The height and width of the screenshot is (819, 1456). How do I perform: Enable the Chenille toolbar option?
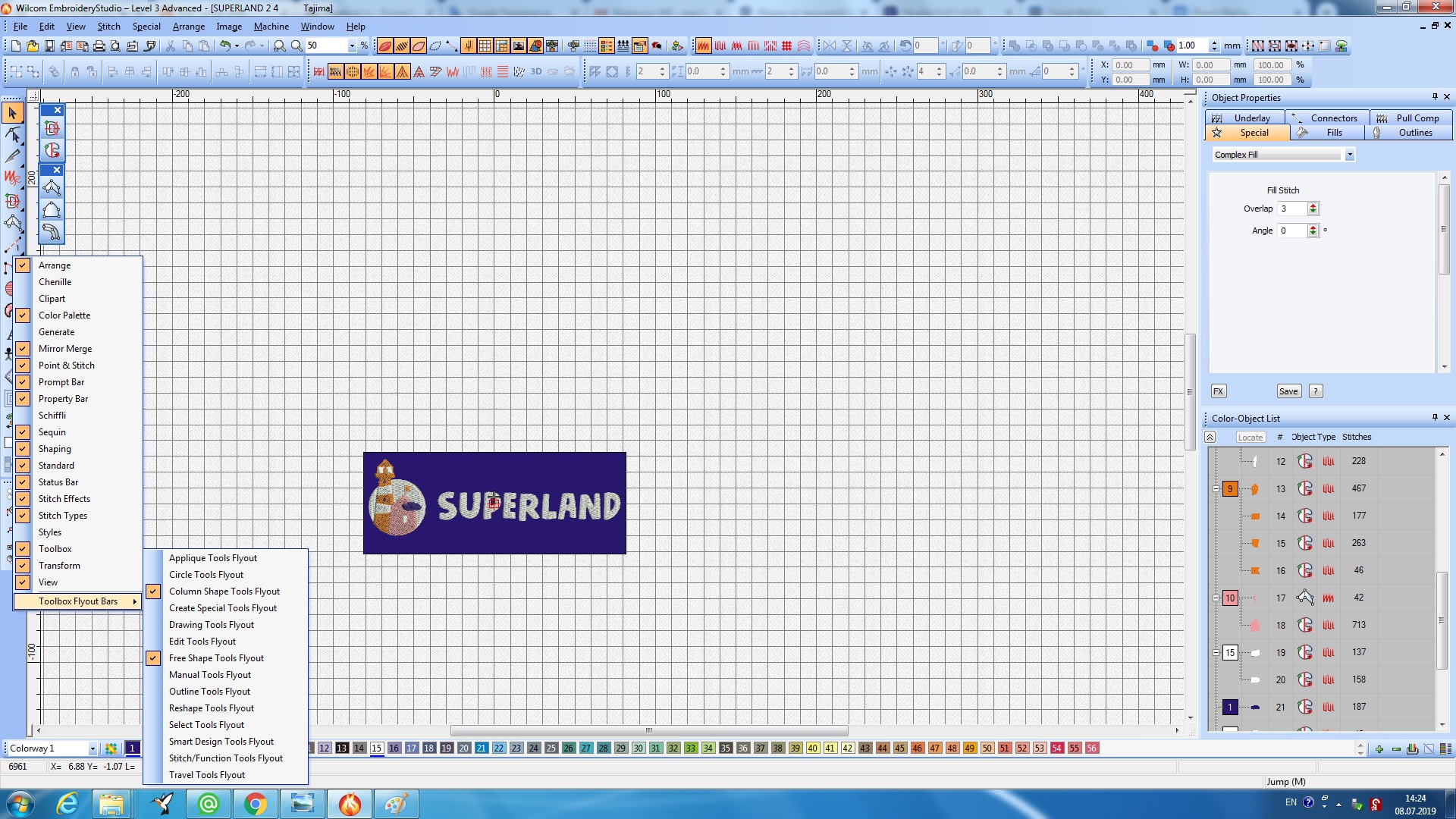[55, 282]
